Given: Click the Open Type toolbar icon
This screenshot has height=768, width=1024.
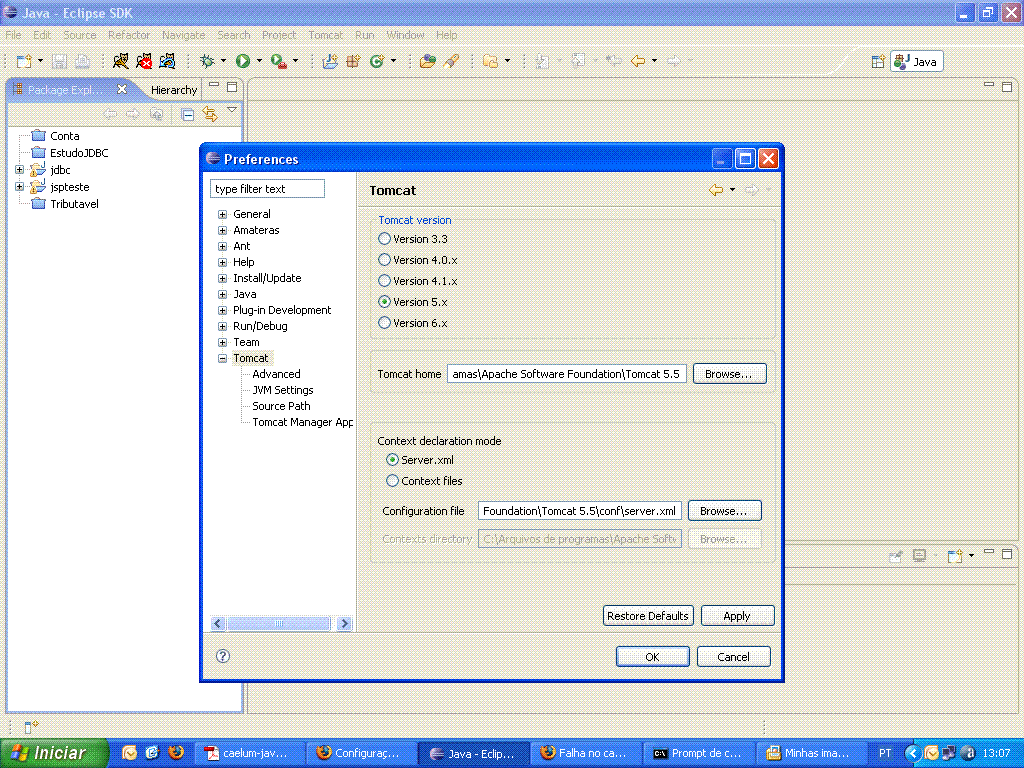Looking at the screenshot, I should [428, 61].
